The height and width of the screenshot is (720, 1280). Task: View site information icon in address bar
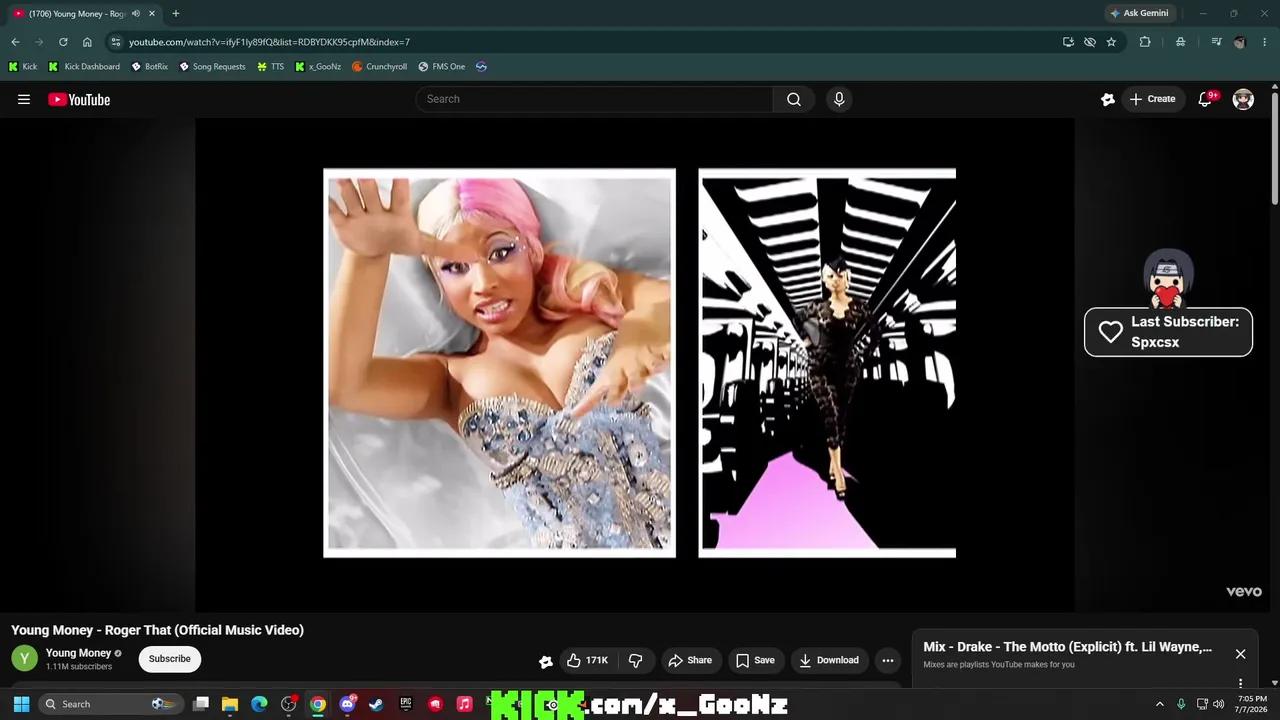click(x=116, y=42)
